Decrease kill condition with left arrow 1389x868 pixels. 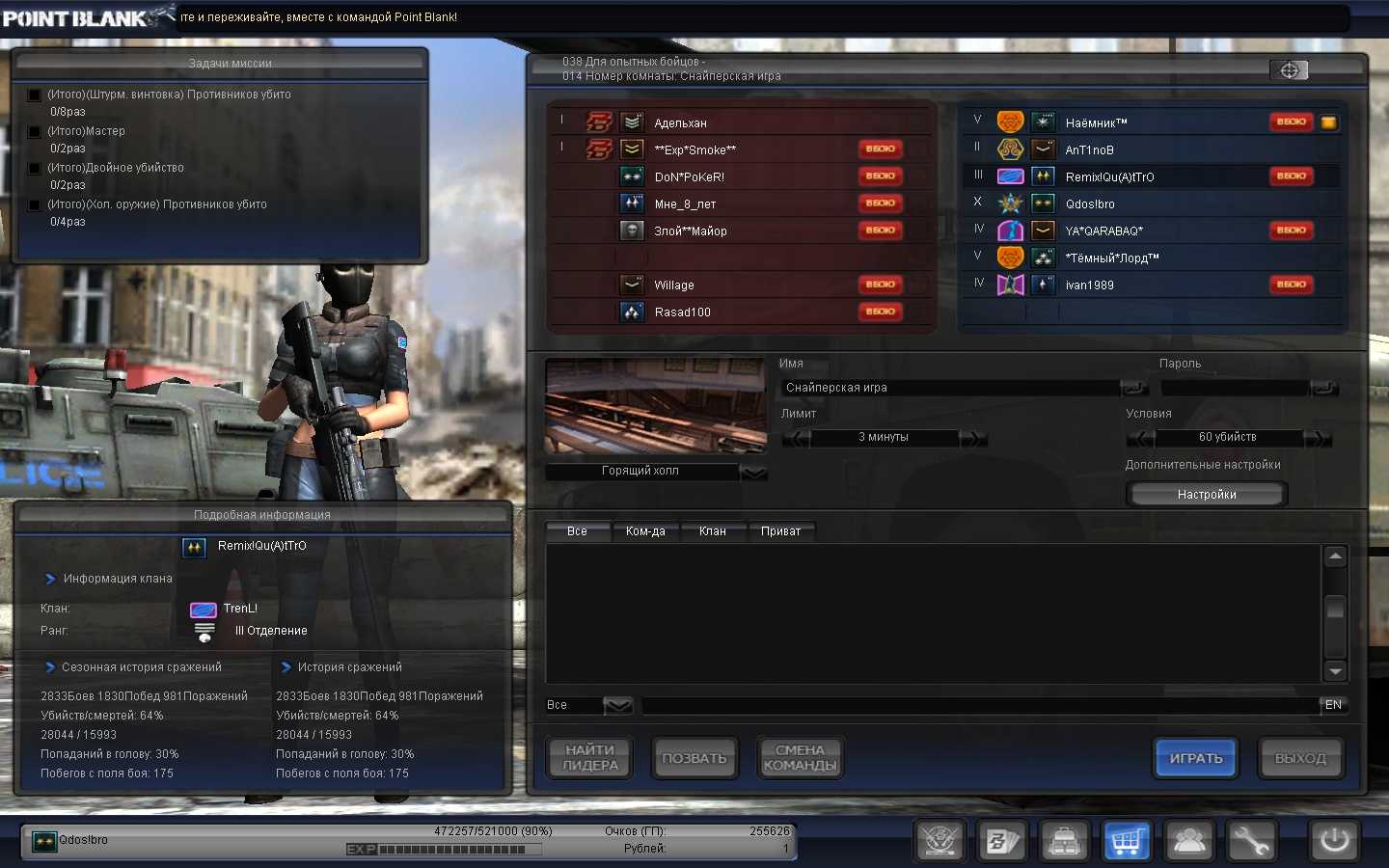click(1140, 438)
